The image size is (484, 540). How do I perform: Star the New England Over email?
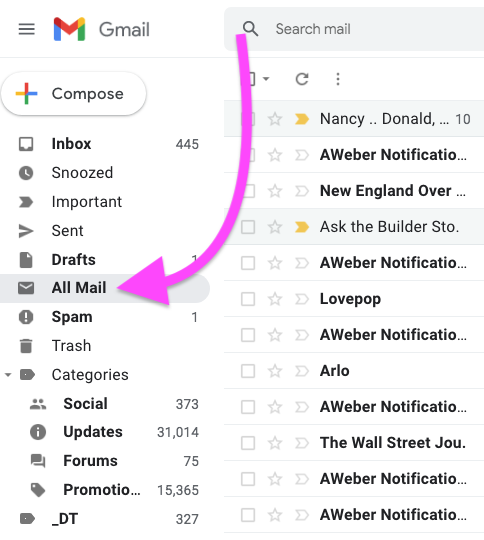click(x=275, y=191)
